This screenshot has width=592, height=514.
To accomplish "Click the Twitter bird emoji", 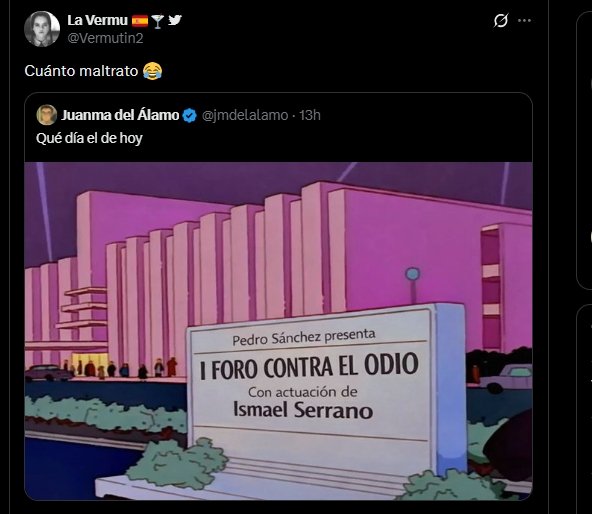I will pyautogui.click(x=175, y=20).
